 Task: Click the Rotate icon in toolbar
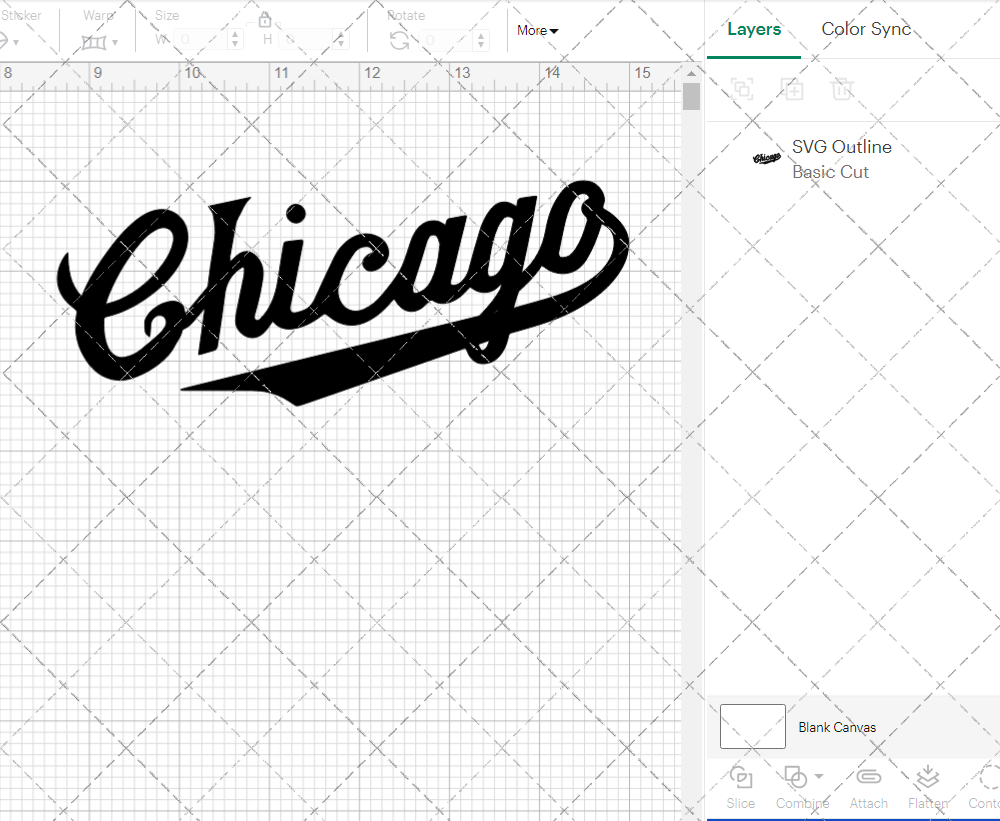pyautogui.click(x=399, y=40)
